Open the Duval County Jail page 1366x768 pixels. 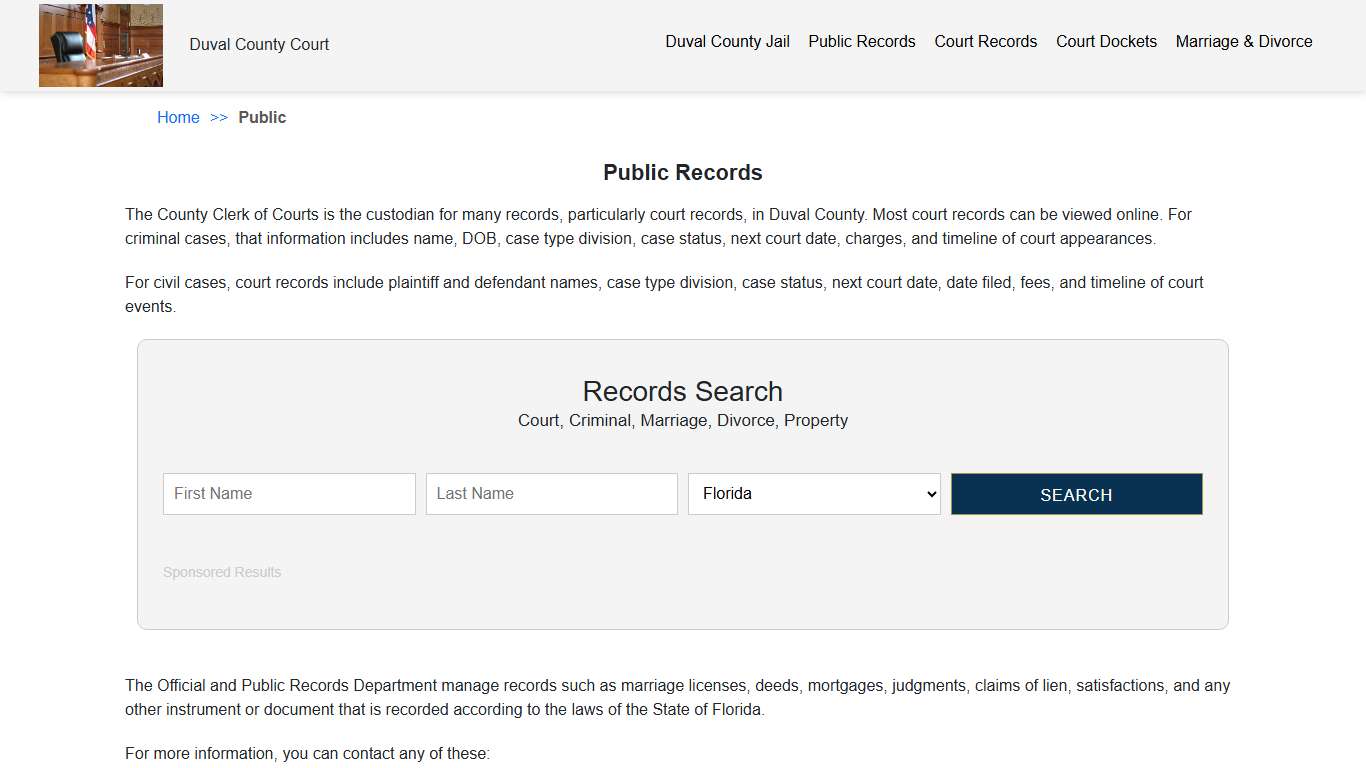coord(727,41)
